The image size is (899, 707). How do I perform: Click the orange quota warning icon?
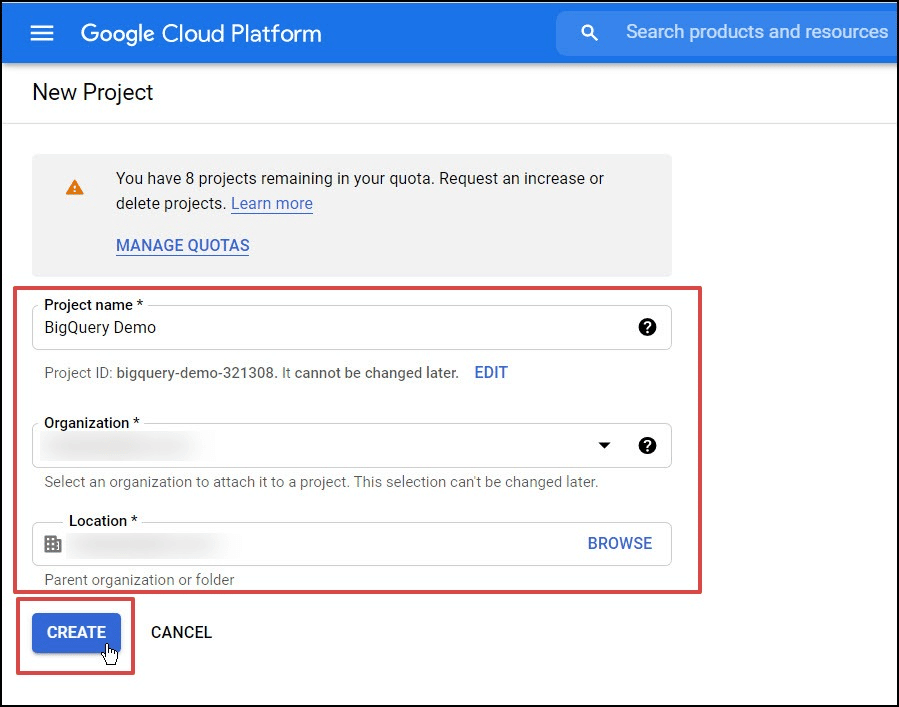(x=75, y=188)
